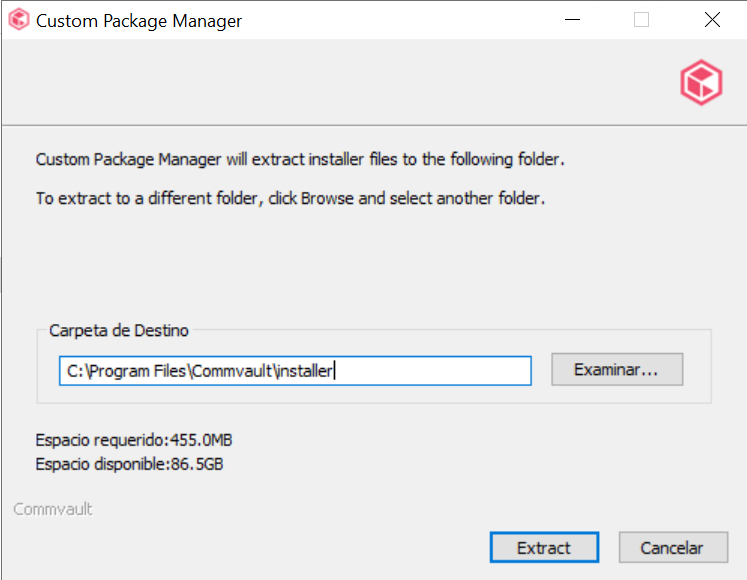Click the Custom Package Manager title text
Screen dimensions: 747x580
(139, 21)
